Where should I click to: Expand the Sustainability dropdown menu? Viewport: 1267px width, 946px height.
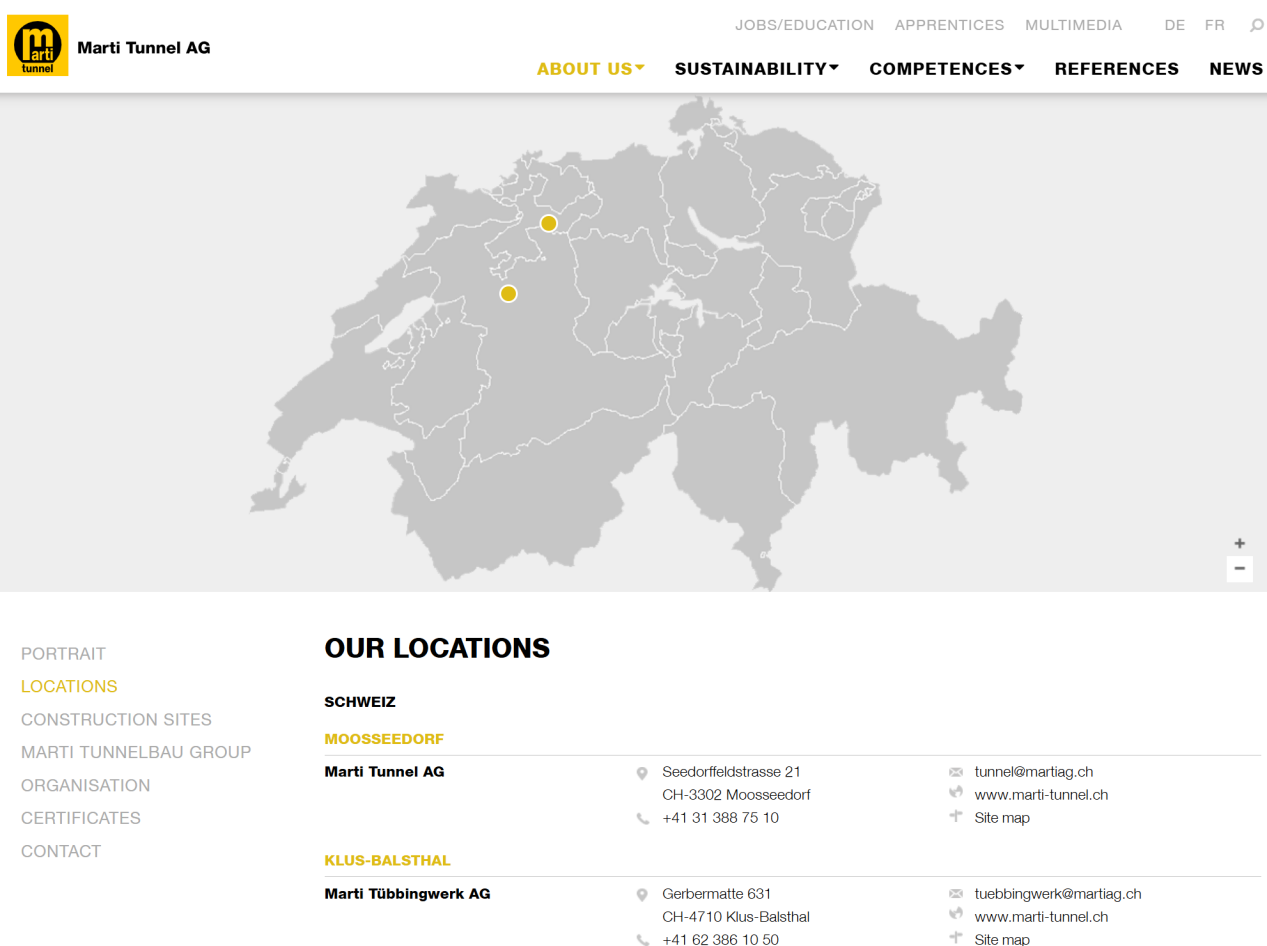coord(756,69)
